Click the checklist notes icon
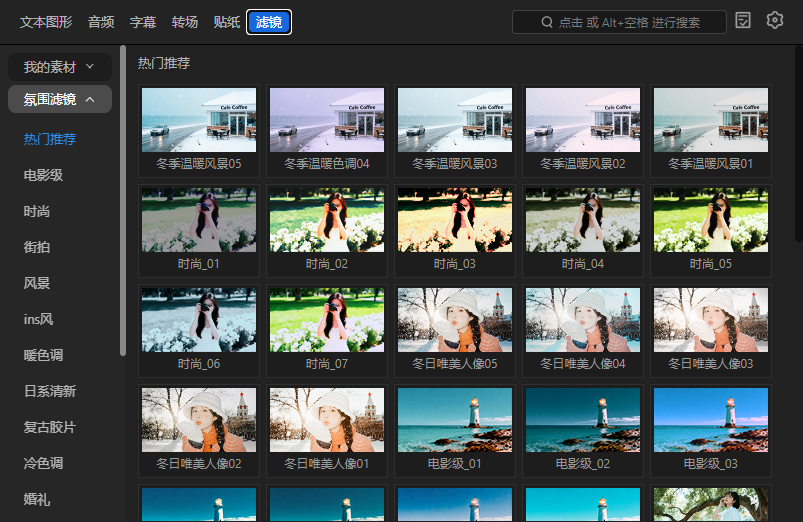This screenshot has height=522, width=803. pyautogui.click(x=743, y=21)
